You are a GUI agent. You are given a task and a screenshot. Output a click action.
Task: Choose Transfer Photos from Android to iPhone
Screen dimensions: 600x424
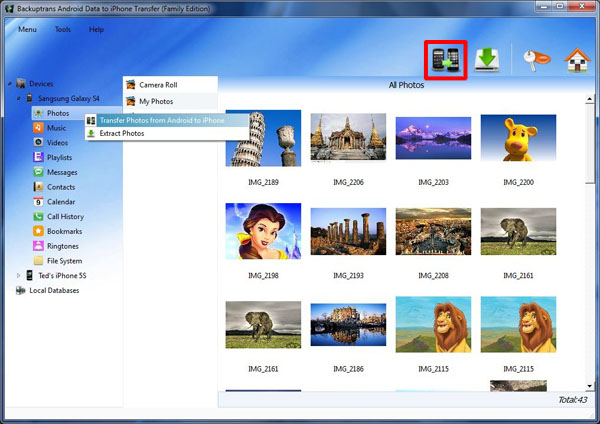(x=167, y=120)
